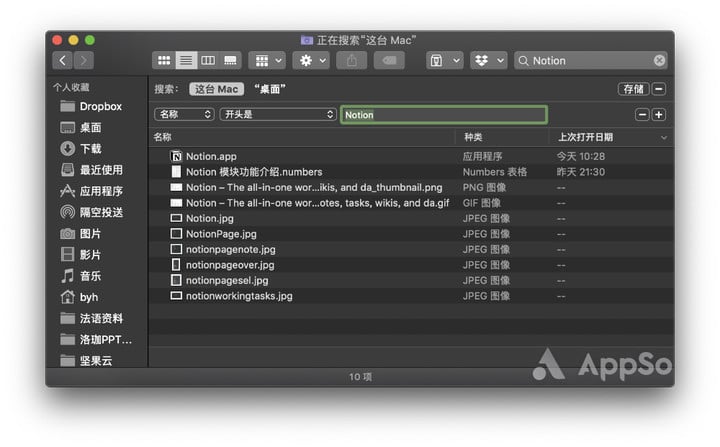Open 洛珈PPT… folder in the sidebar

(96, 339)
